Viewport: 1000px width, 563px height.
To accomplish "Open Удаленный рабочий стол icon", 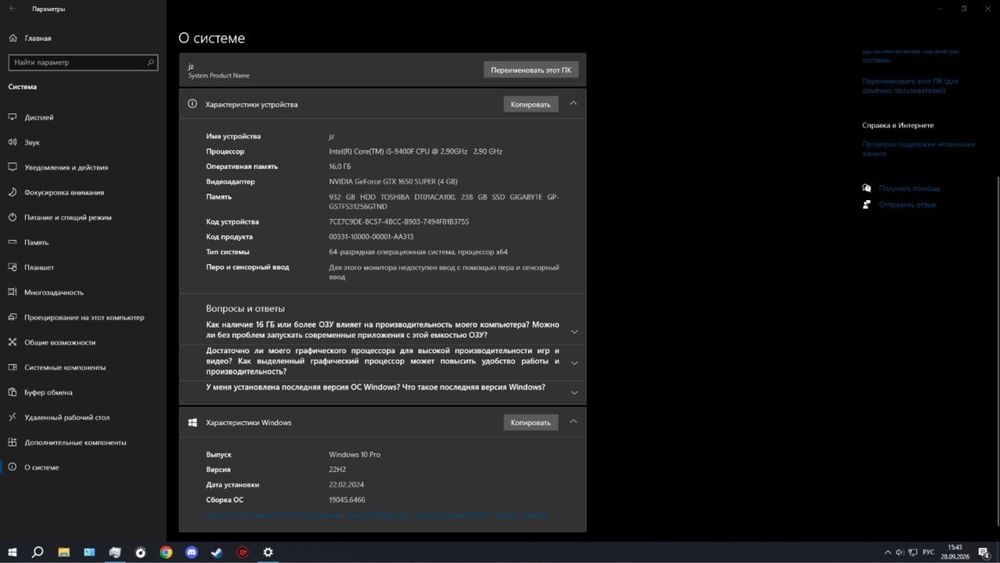I will 13,417.
